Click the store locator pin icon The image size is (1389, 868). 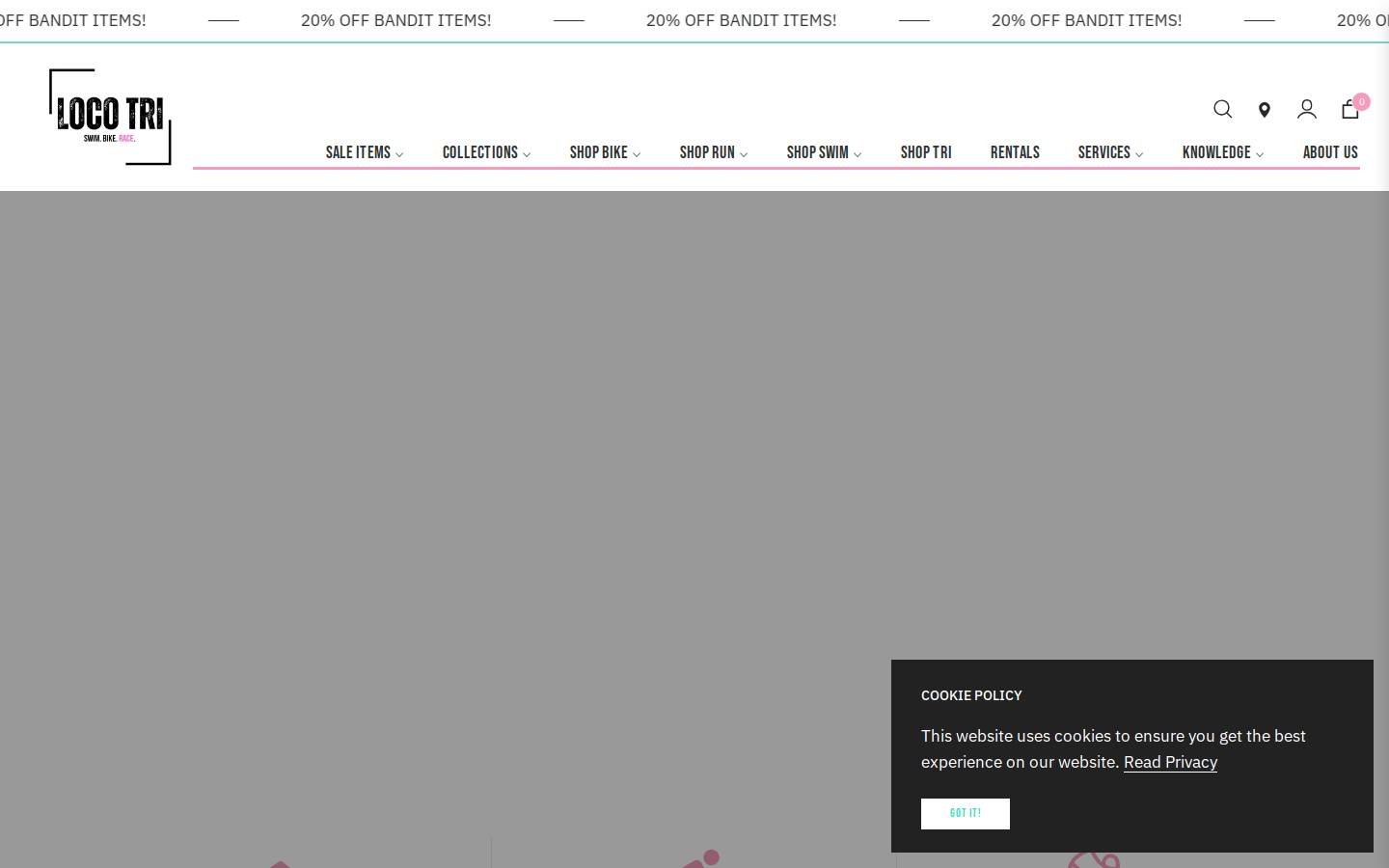(1265, 110)
